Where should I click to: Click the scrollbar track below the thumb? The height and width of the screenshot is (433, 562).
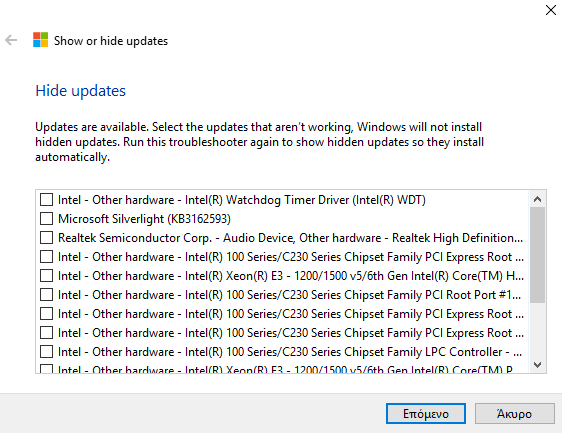tap(537, 330)
